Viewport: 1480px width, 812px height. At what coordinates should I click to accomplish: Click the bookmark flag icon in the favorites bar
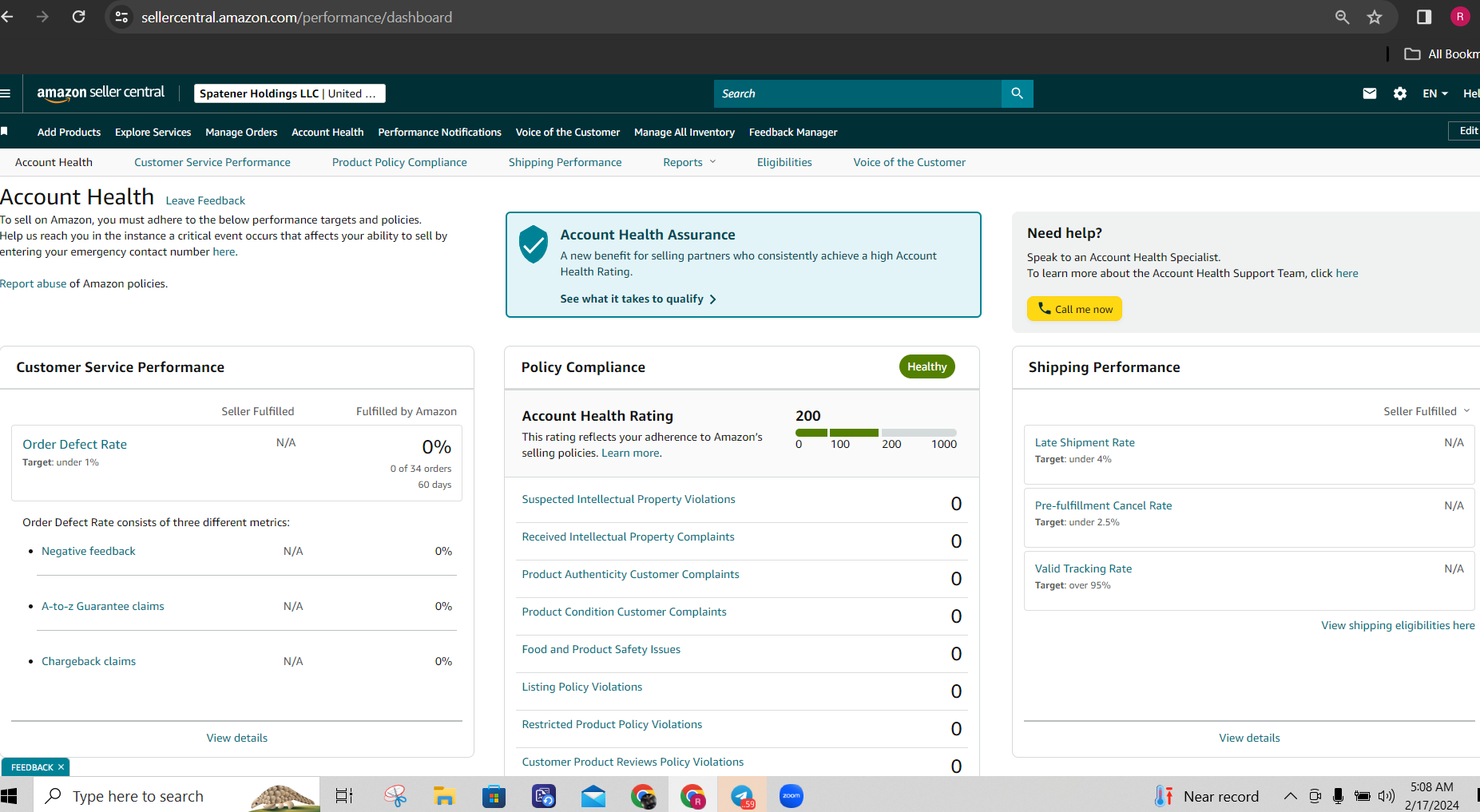point(4,131)
